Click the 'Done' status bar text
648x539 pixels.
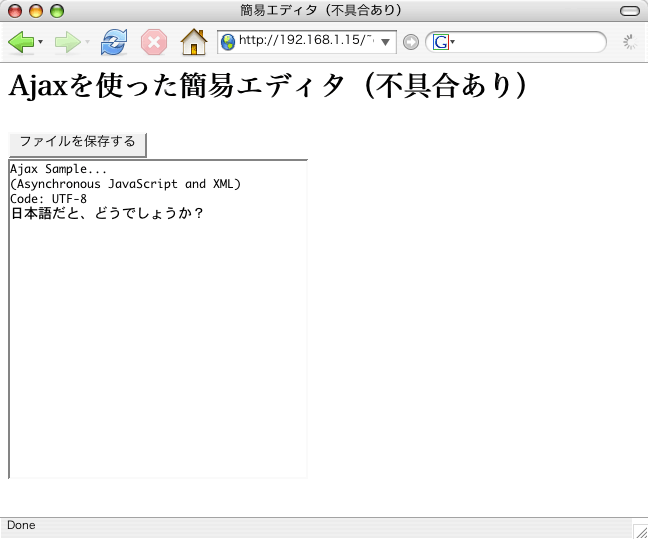(21, 525)
